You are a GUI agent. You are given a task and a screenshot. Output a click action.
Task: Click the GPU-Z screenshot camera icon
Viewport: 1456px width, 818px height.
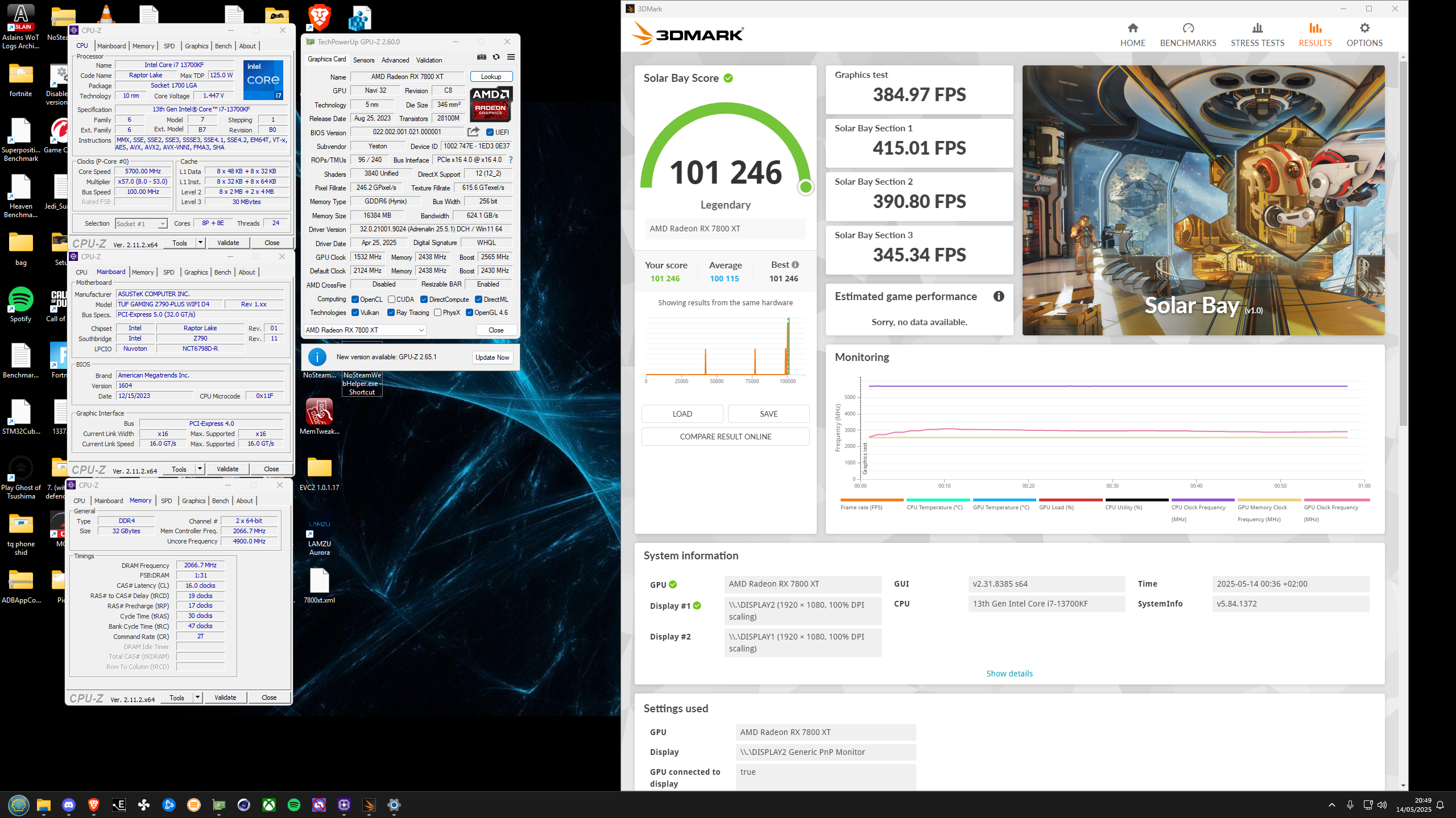482,57
